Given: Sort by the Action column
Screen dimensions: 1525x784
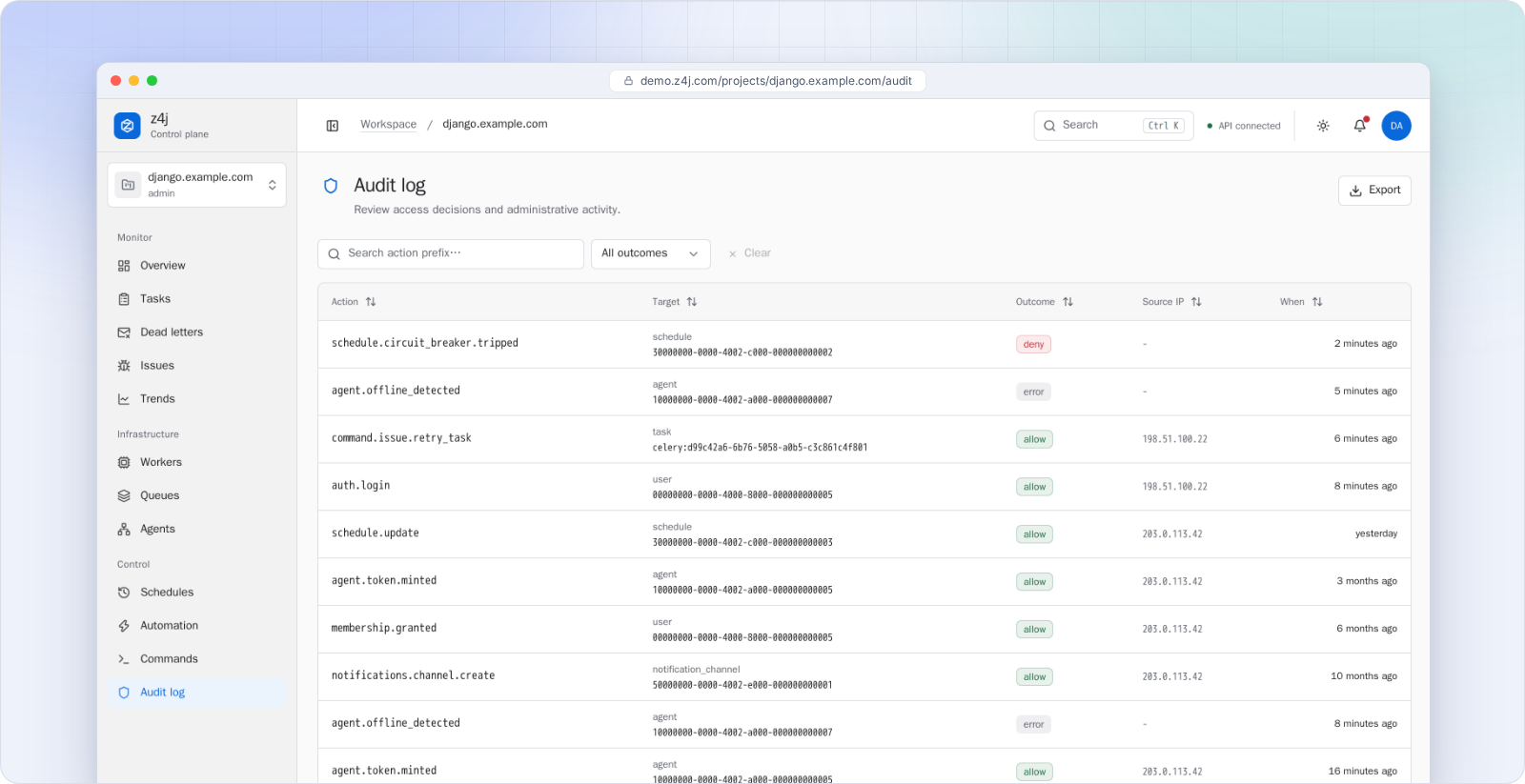Looking at the screenshot, I should 354,302.
